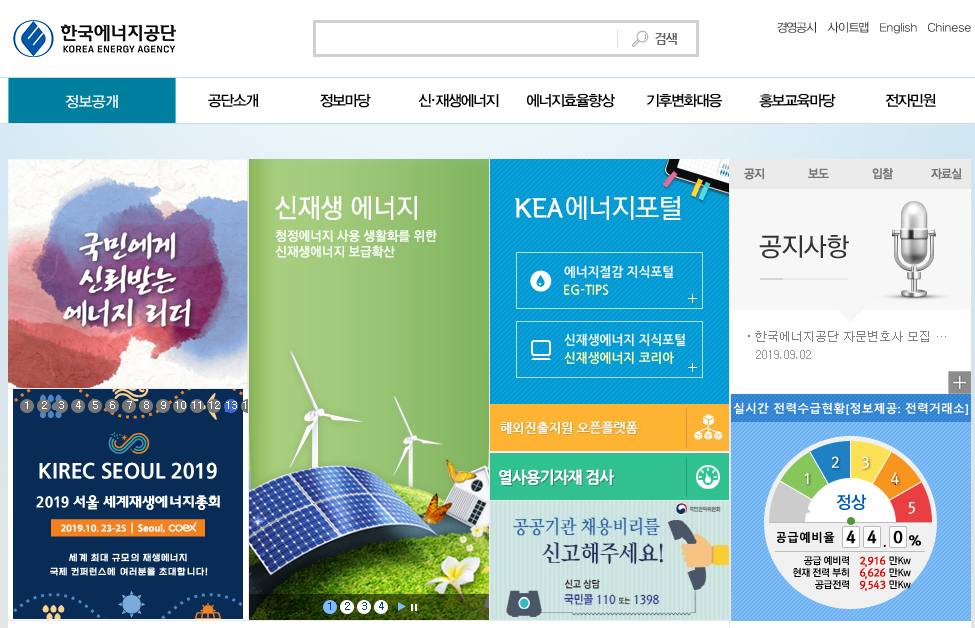975x628 pixels.
Task: Open the 정보마당 menu
Action: pos(345,101)
